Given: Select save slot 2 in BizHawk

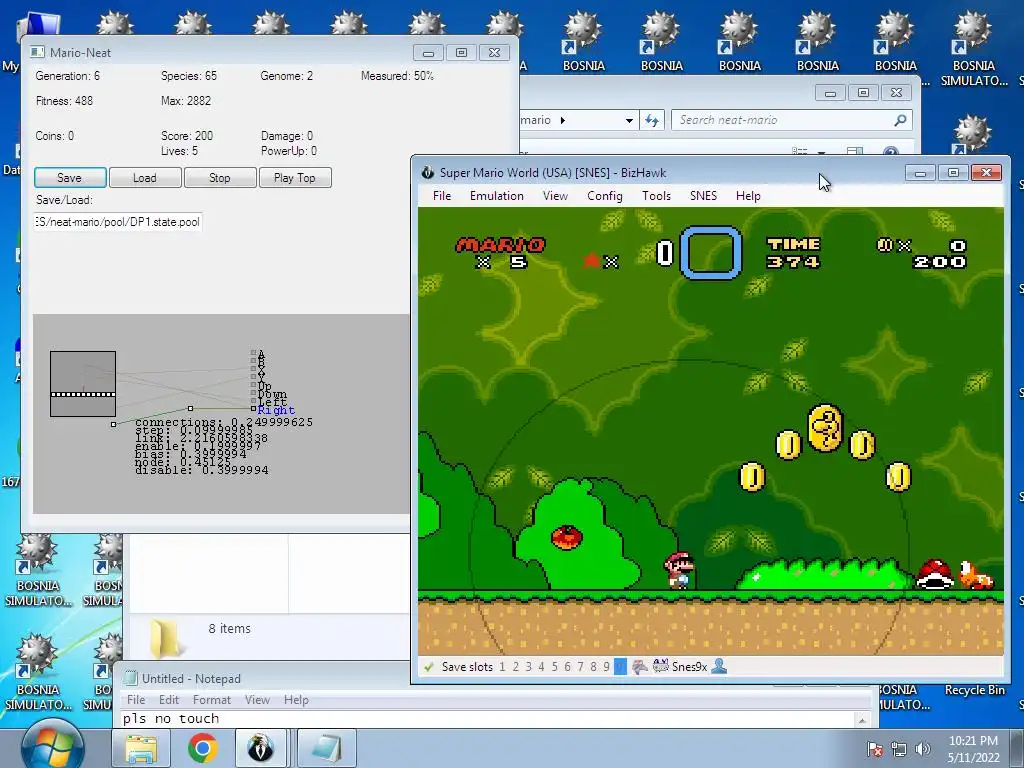Looking at the screenshot, I should pyautogui.click(x=515, y=667).
